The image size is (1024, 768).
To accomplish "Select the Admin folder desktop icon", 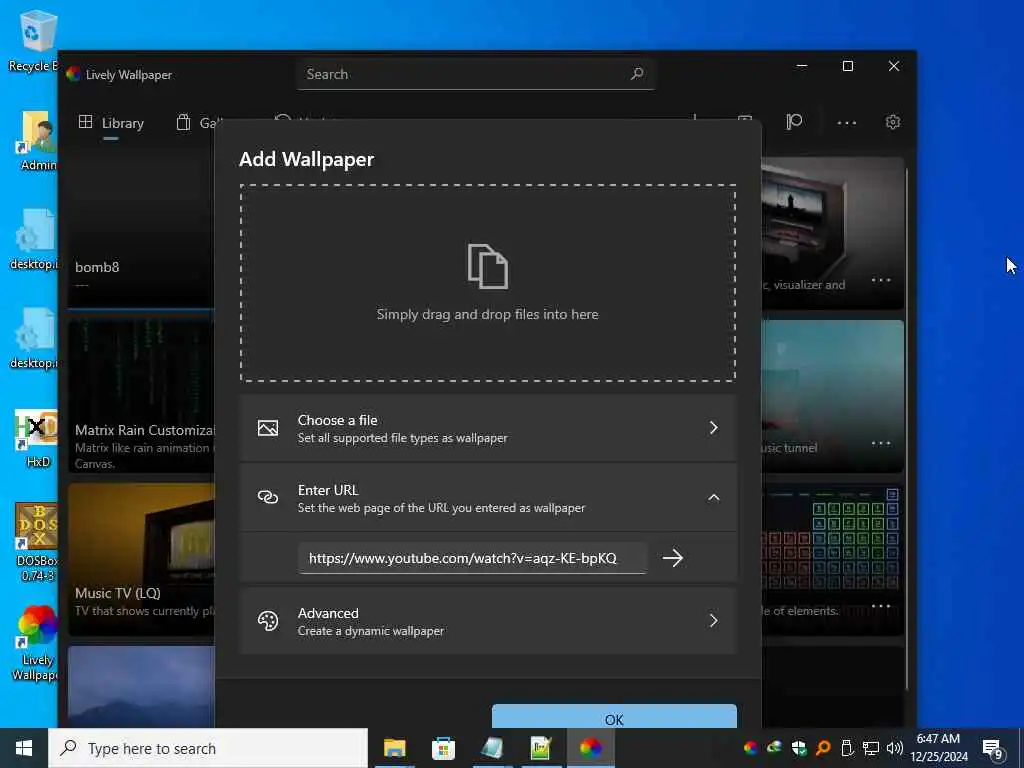I will [x=36, y=141].
